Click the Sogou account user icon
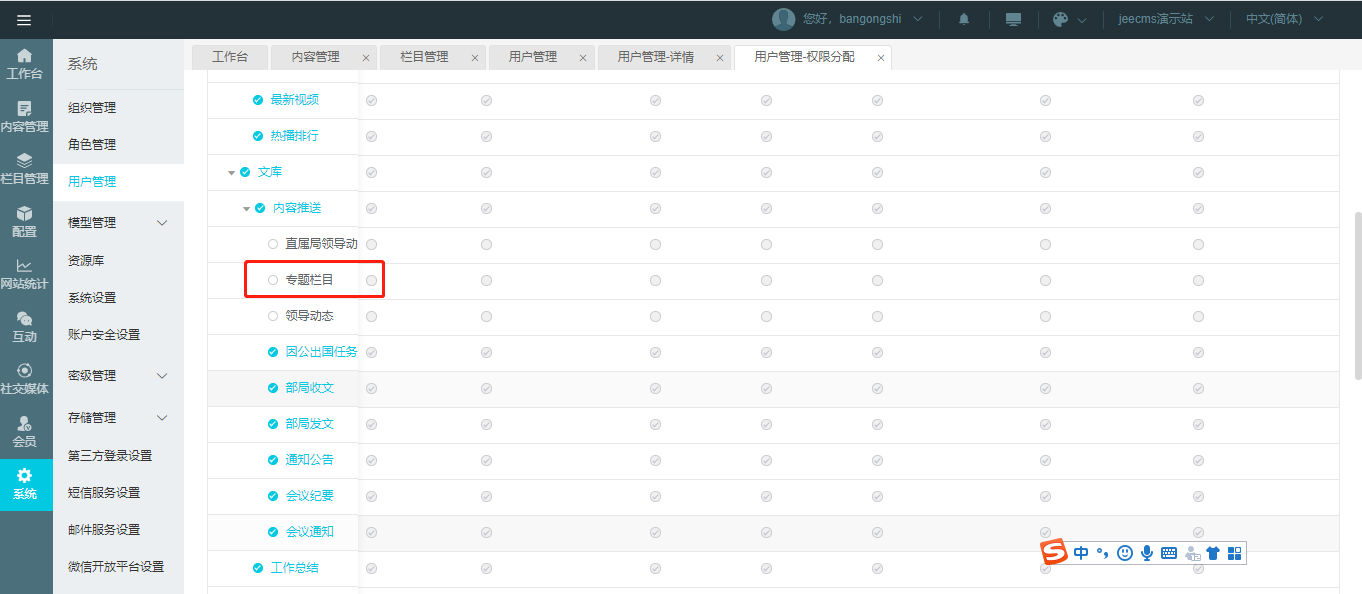The image size is (1362, 594). pyautogui.click(x=1191, y=553)
